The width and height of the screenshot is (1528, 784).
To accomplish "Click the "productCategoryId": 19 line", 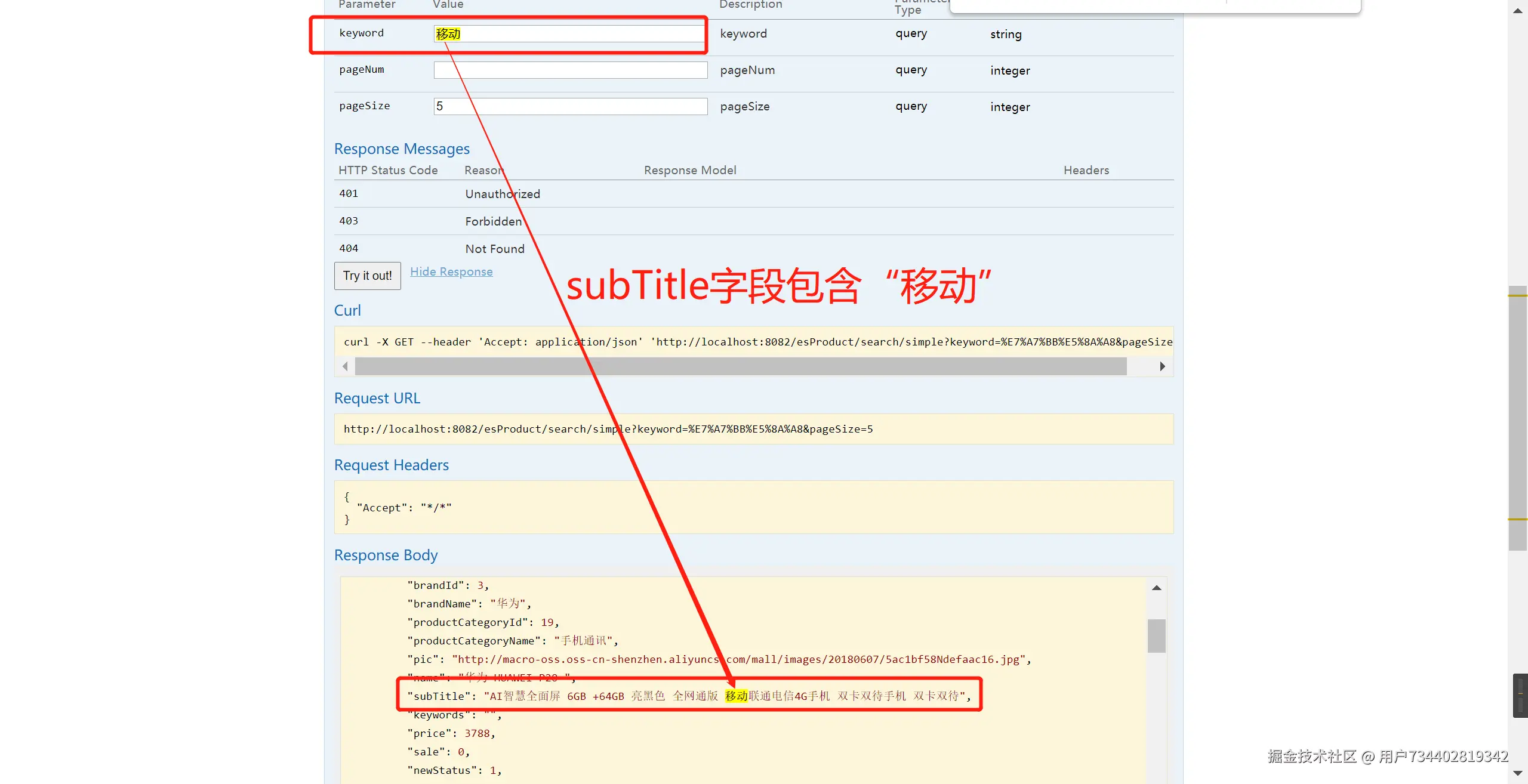I will [x=483, y=623].
